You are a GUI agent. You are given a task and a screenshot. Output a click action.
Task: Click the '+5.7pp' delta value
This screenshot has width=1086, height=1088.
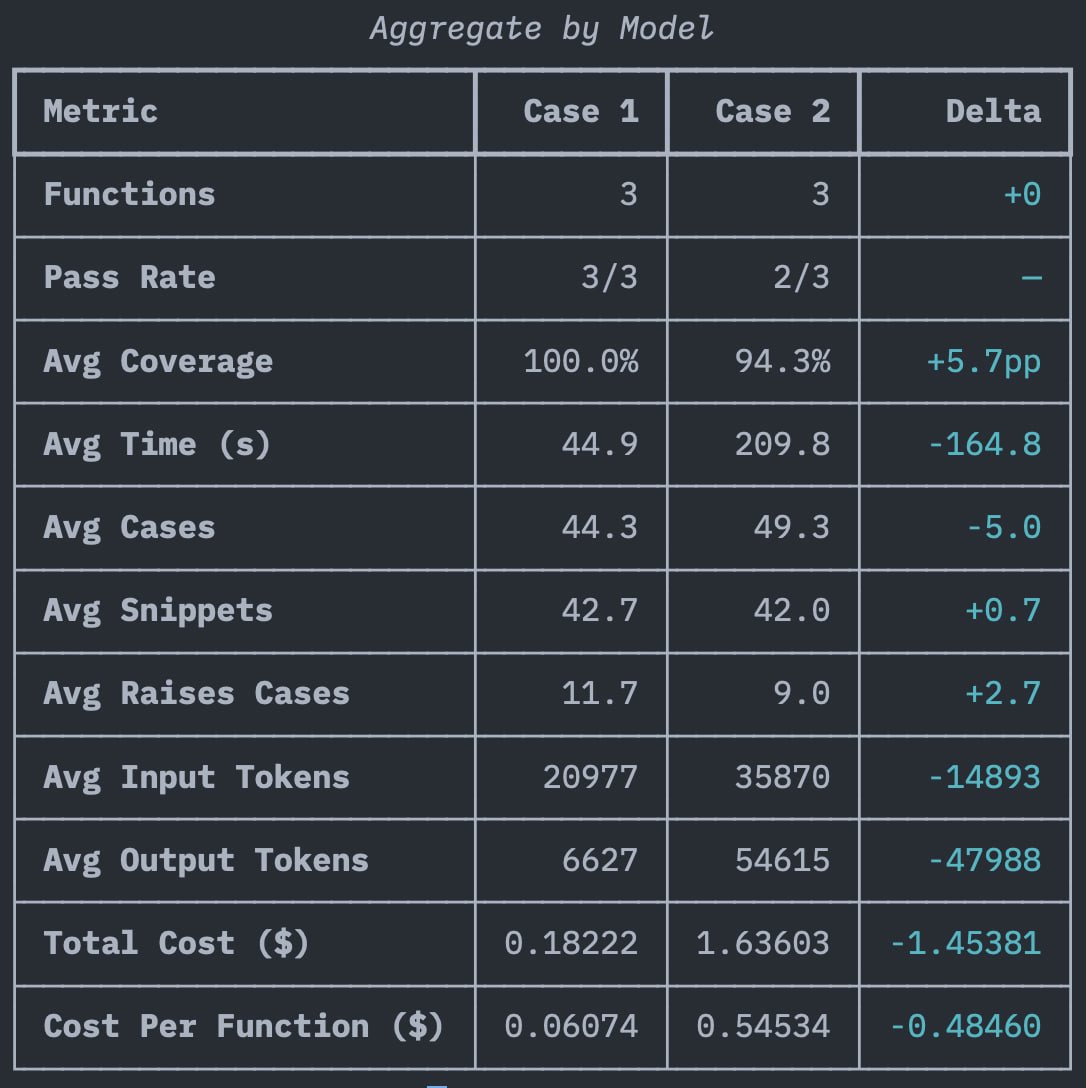(984, 362)
